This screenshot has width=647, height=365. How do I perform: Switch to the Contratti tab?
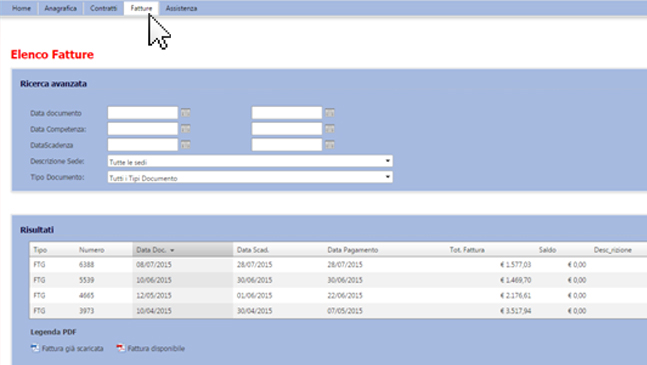(104, 8)
